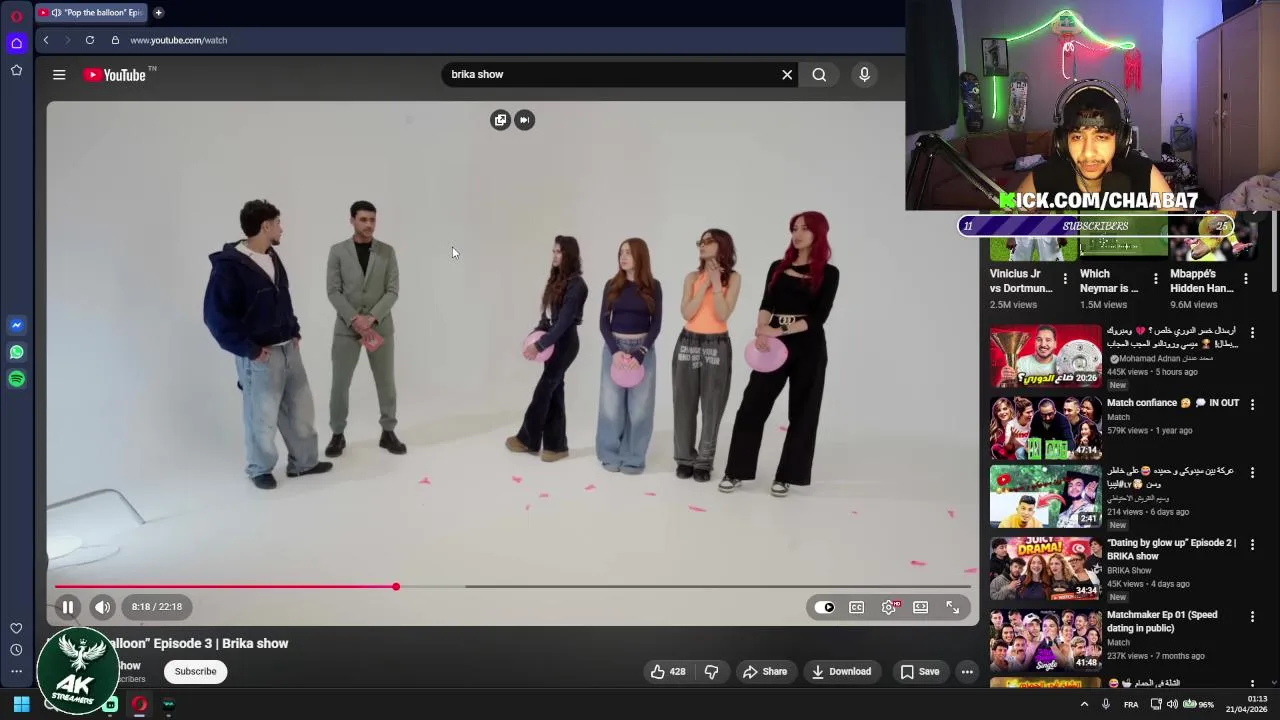Click the video overlay skip-forward icon
The height and width of the screenshot is (720, 1280).
tap(524, 120)
